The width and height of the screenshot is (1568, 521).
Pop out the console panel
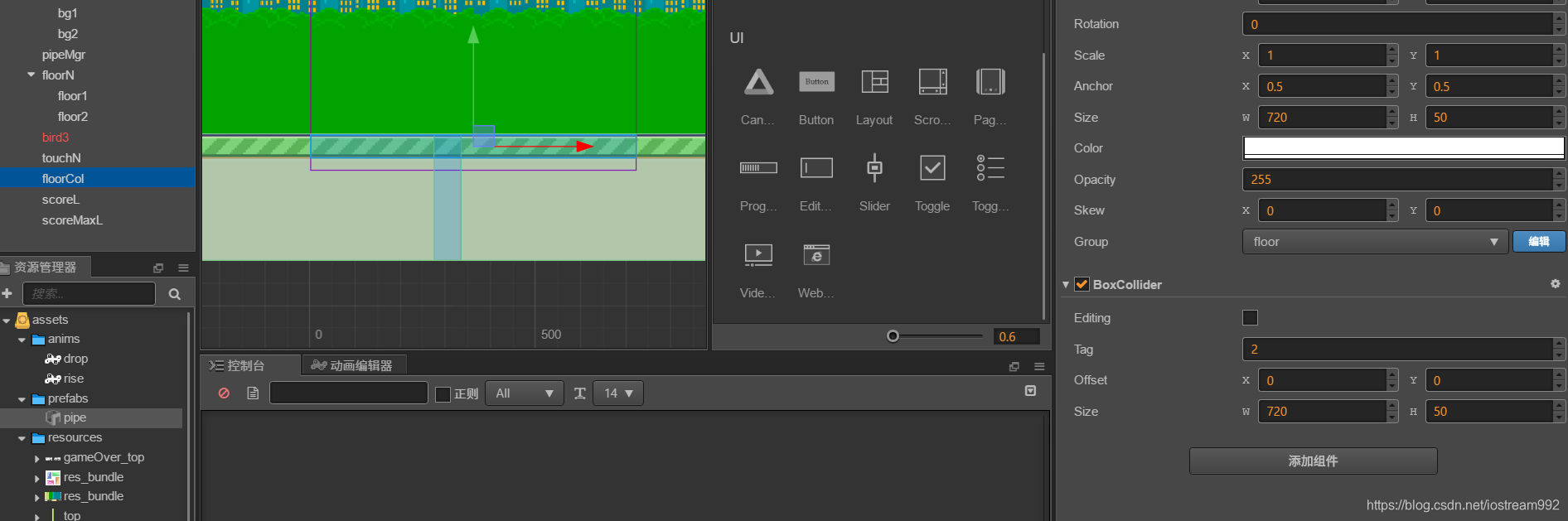click(x=1014, y=366)
